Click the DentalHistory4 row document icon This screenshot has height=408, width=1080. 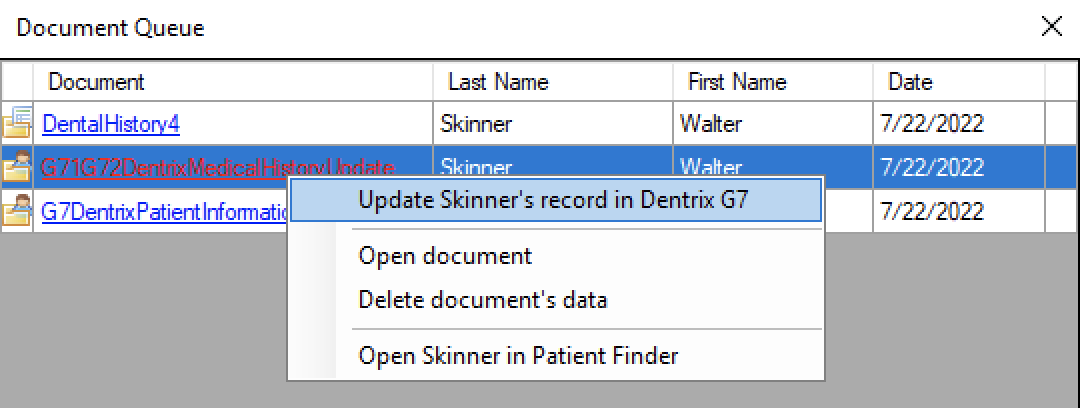17,123
